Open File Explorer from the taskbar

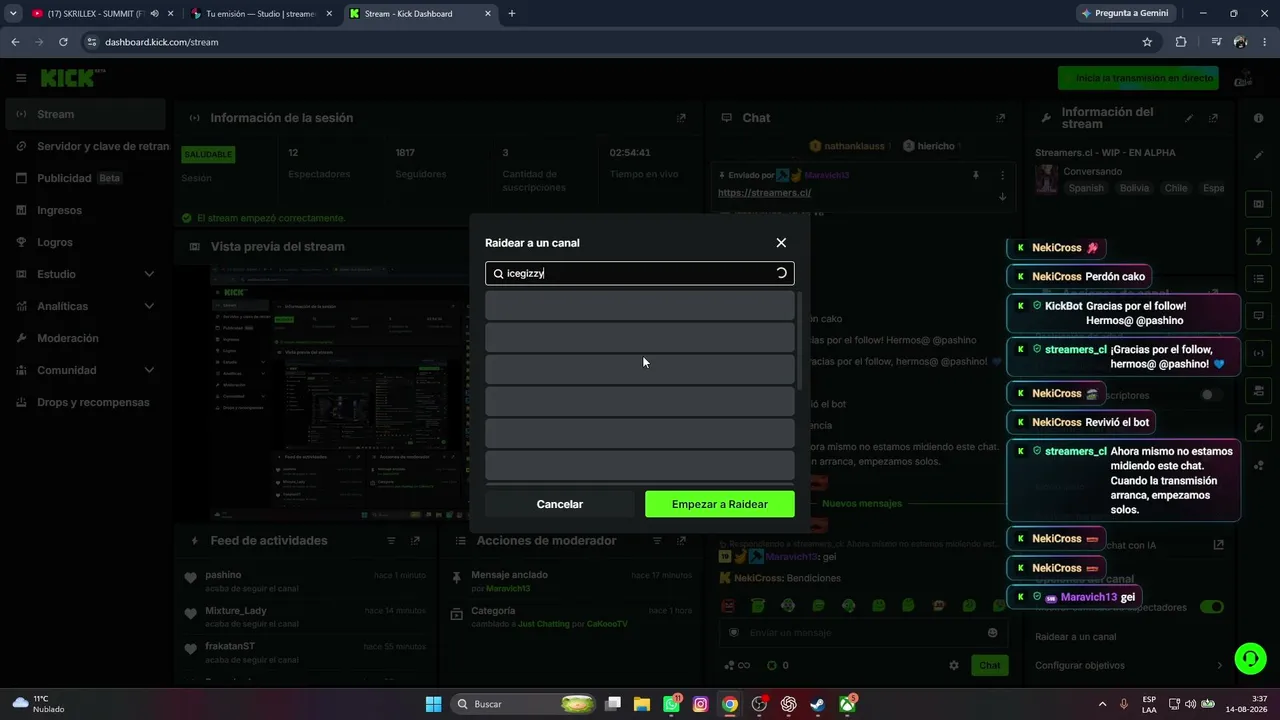[642, 704]
